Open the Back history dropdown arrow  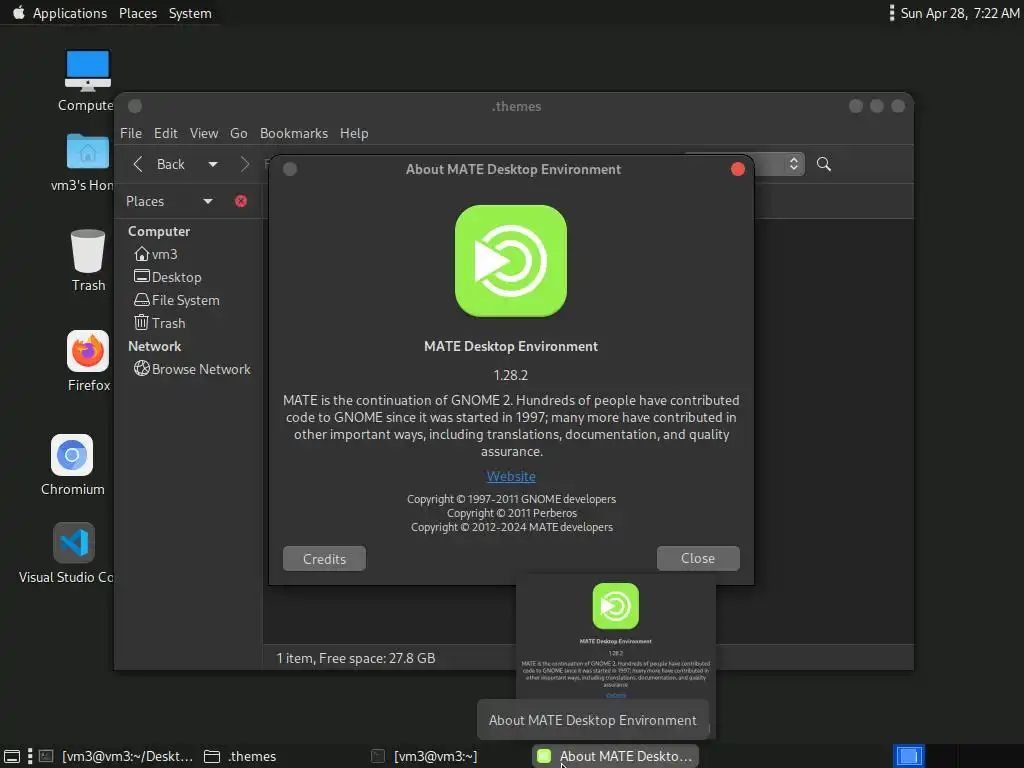pyautogui.click(x=212, y=165)
